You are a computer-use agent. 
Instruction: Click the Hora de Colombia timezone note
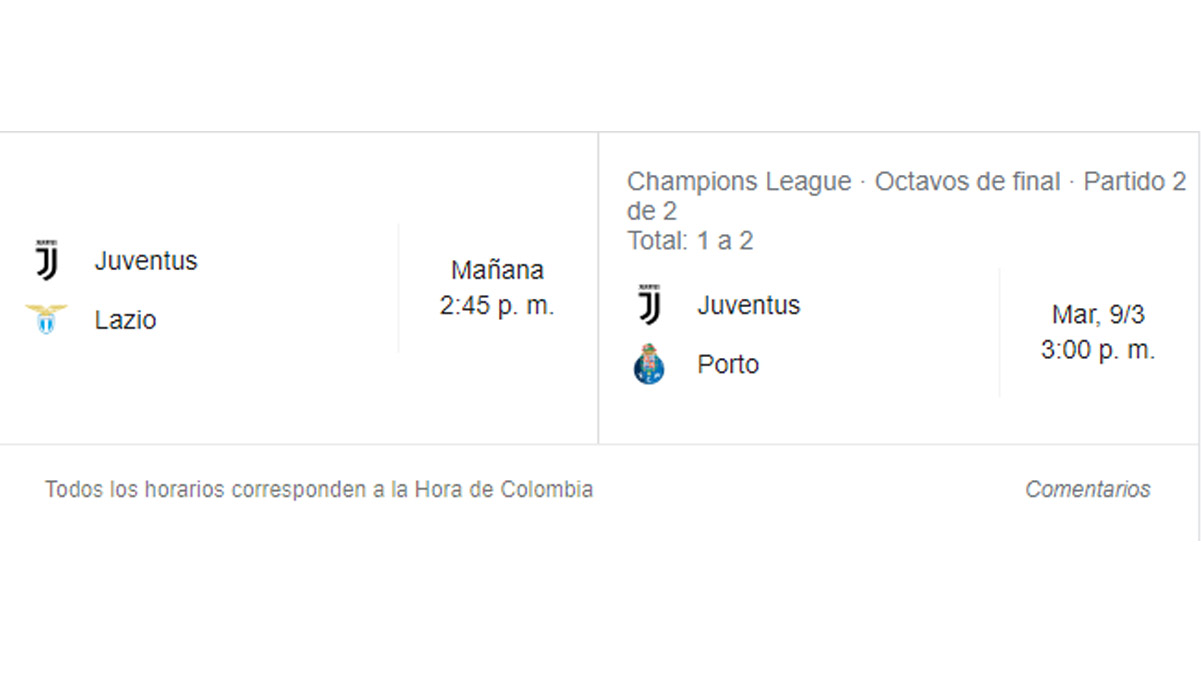504,490
